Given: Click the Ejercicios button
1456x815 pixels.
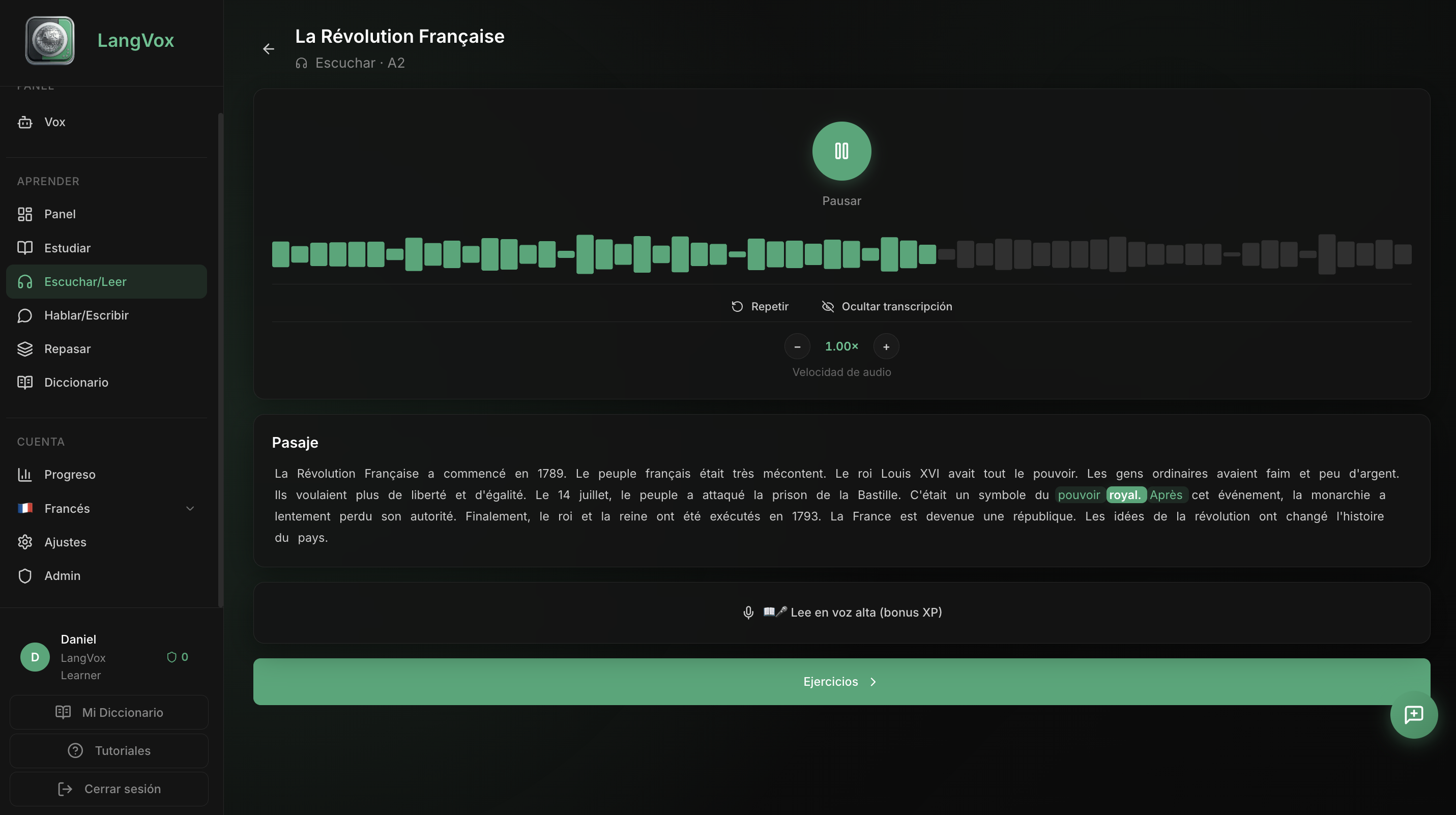Looking at the screenshot, I should tap(841, 682).
